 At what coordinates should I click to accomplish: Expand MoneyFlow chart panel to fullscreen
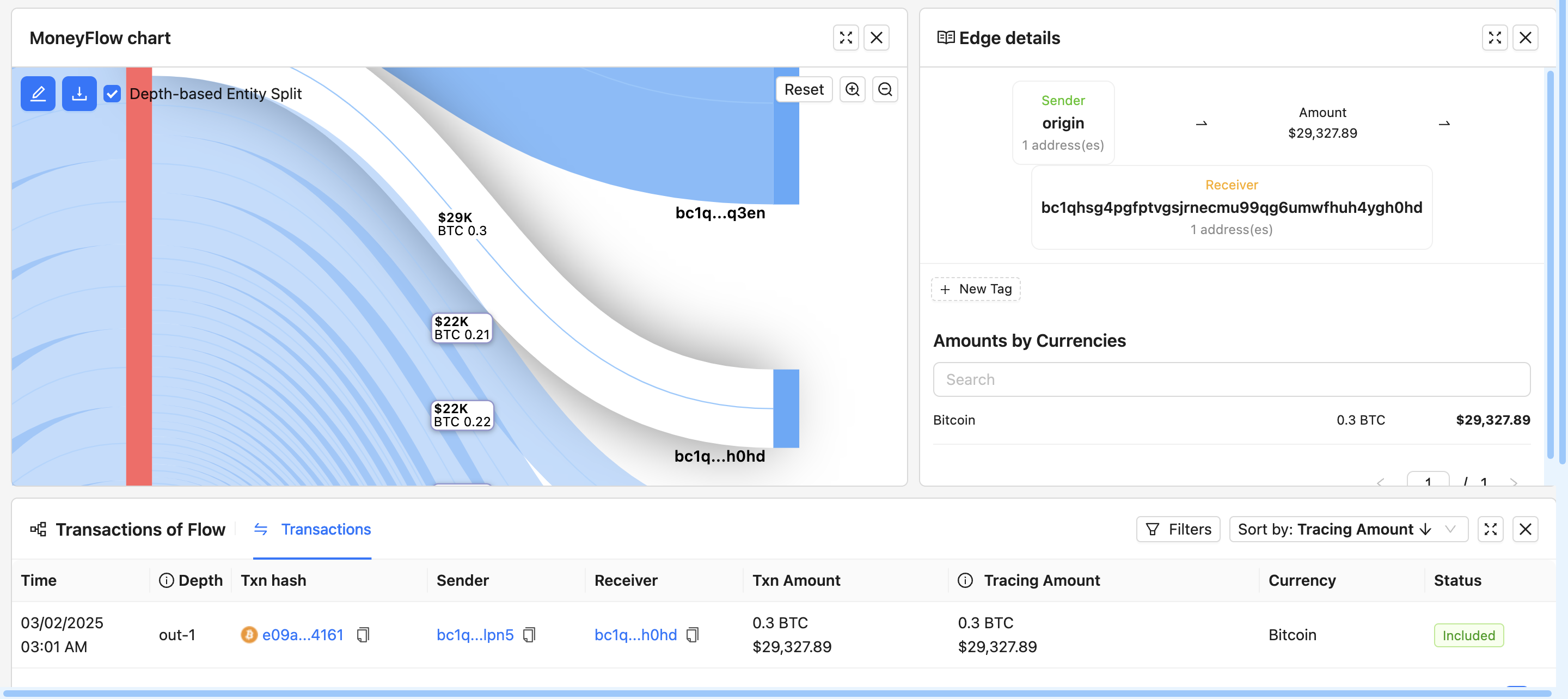(846, 38)
